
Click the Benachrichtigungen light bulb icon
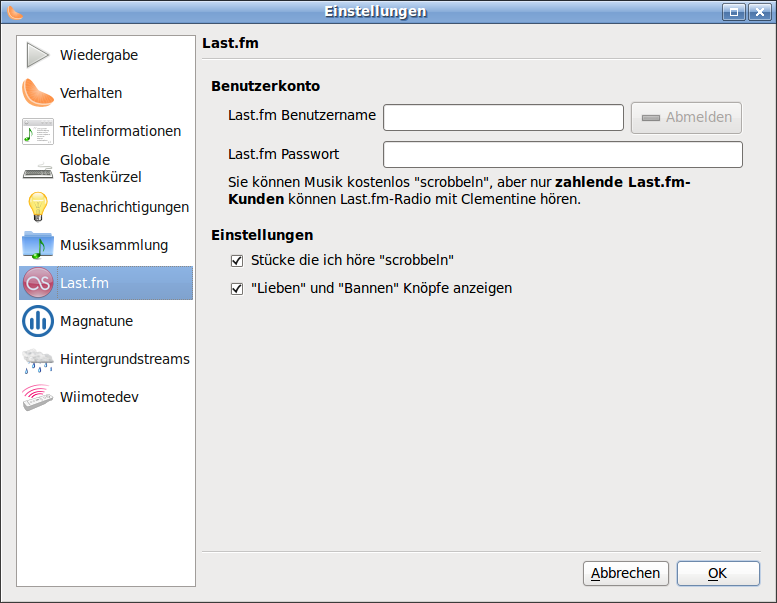click(x=38, y=207)
